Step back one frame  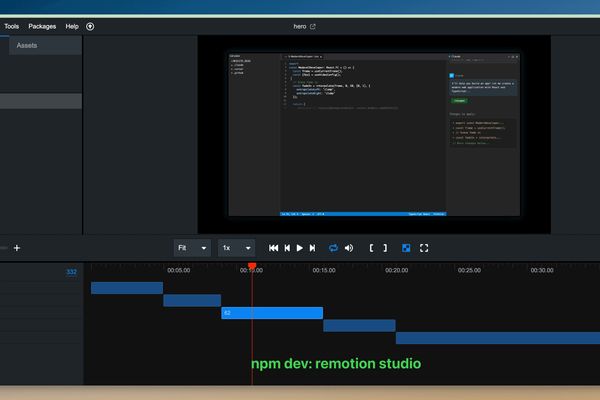[x=287, y=248]
